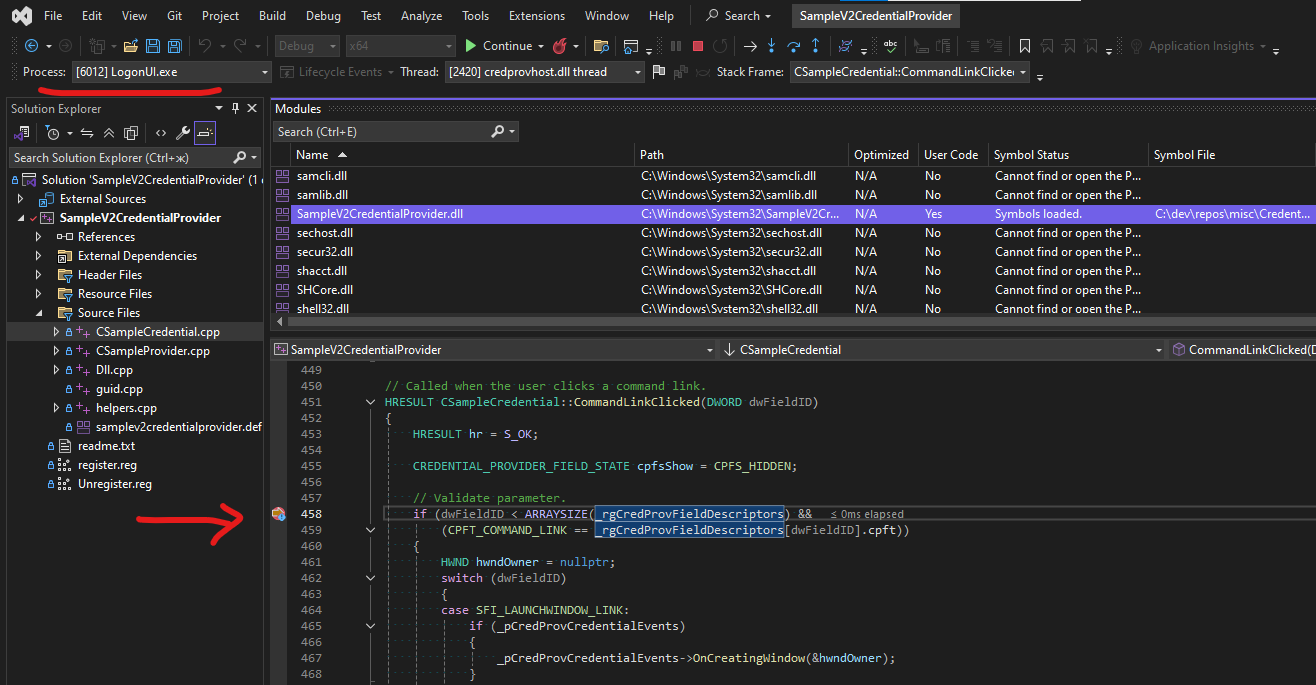This screenshot has height=685, width=1316.
Task: Open Properties wrench in Solution Explorer
Action: pos(182,133)
